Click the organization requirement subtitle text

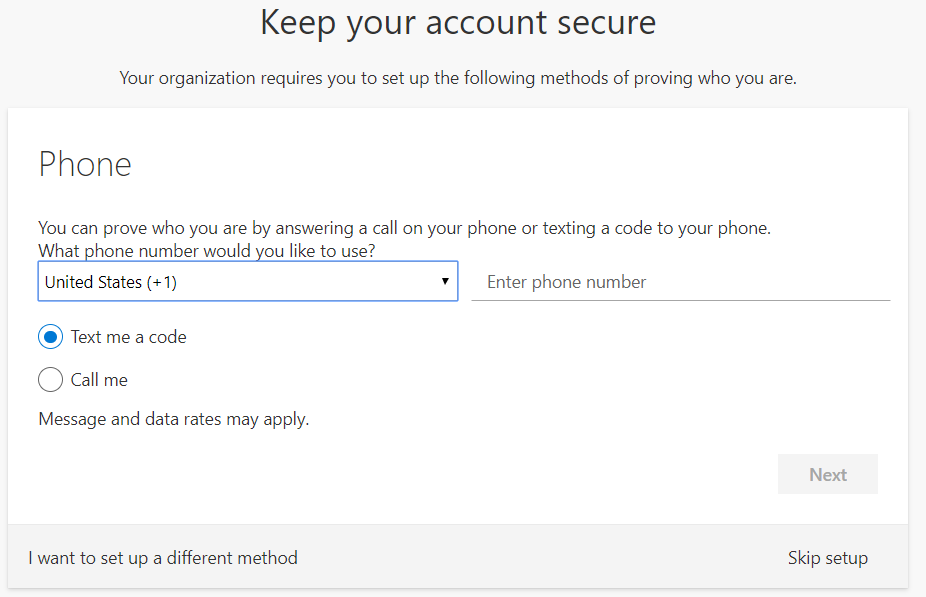tap(458, 78)
